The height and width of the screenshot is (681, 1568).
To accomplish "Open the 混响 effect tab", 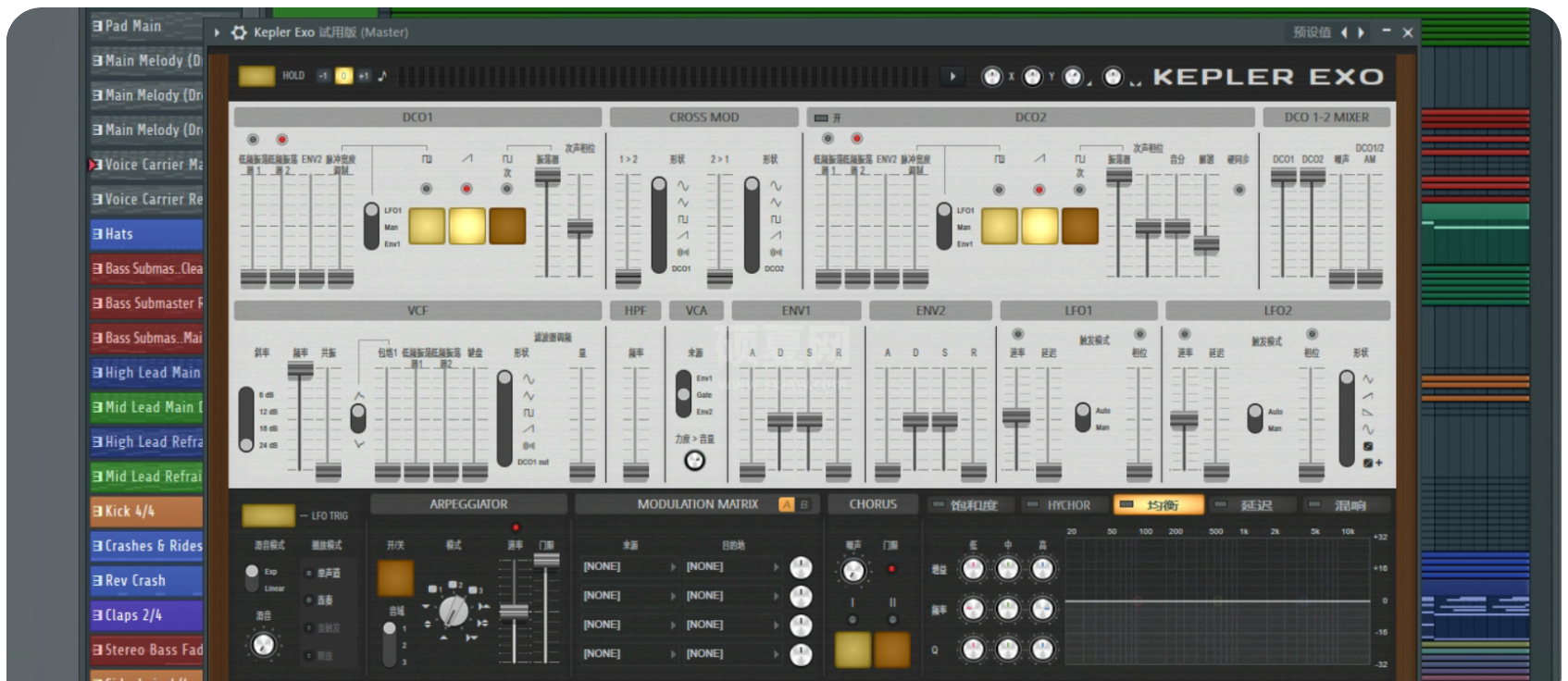I will 1348,505.
